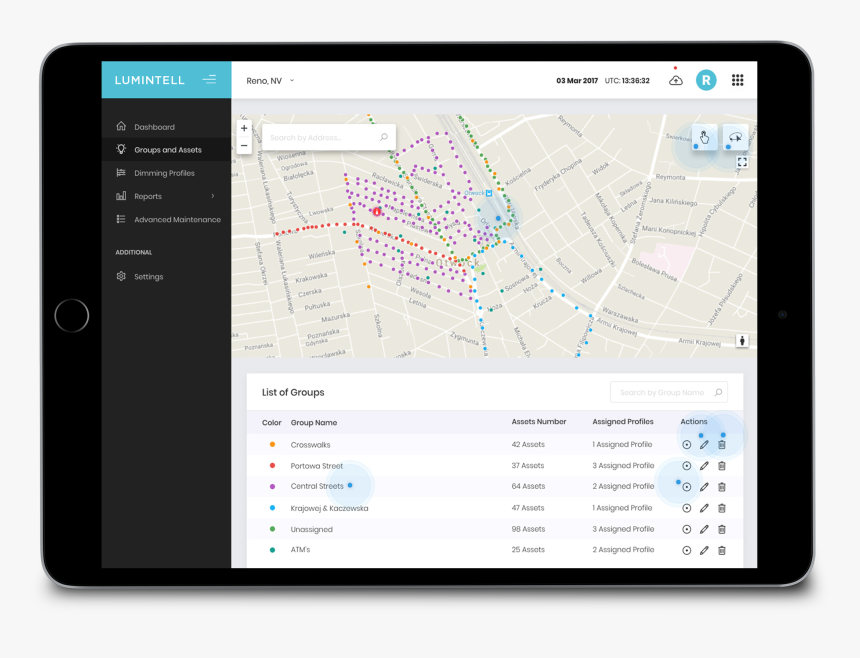Select the Crosswalks group name
Viewport: 860px width, 658px height.
[310, 445]
